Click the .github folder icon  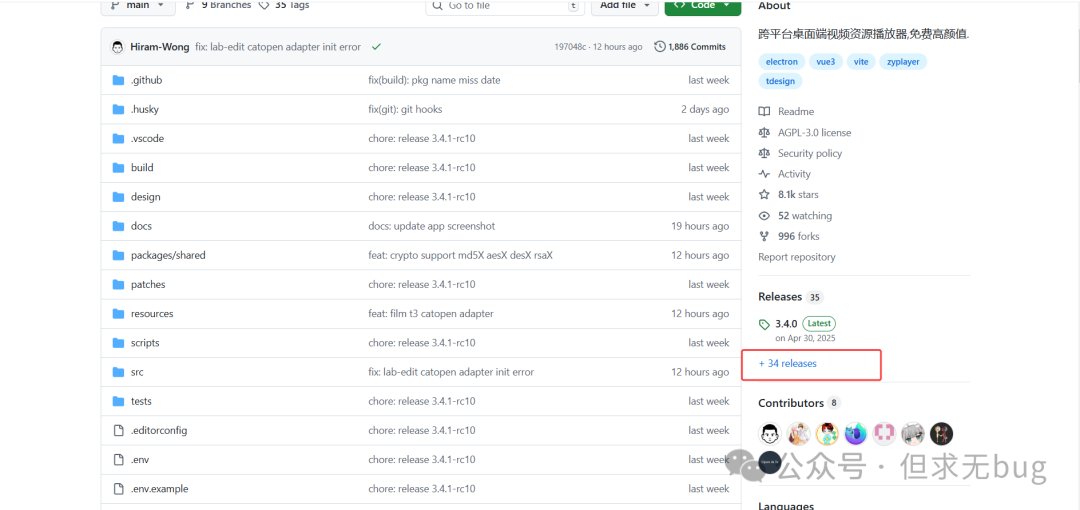(118, 80)
